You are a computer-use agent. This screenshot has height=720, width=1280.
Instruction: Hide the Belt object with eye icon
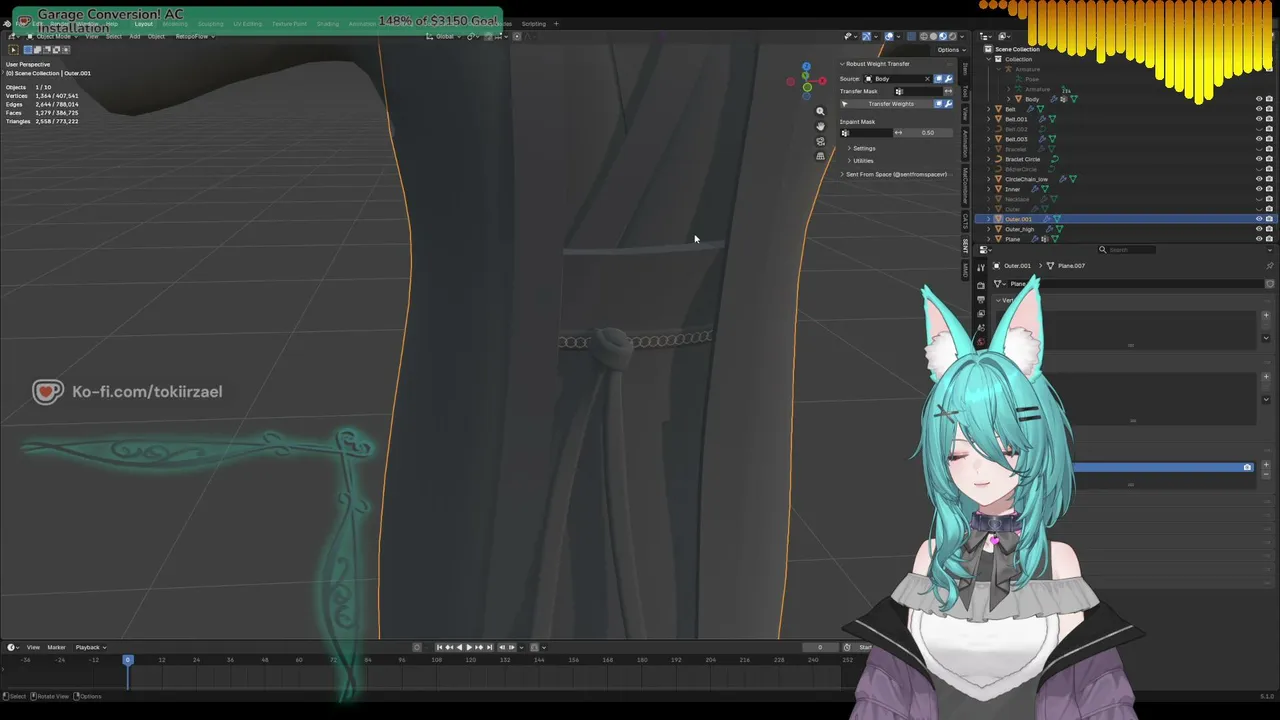1259,109
